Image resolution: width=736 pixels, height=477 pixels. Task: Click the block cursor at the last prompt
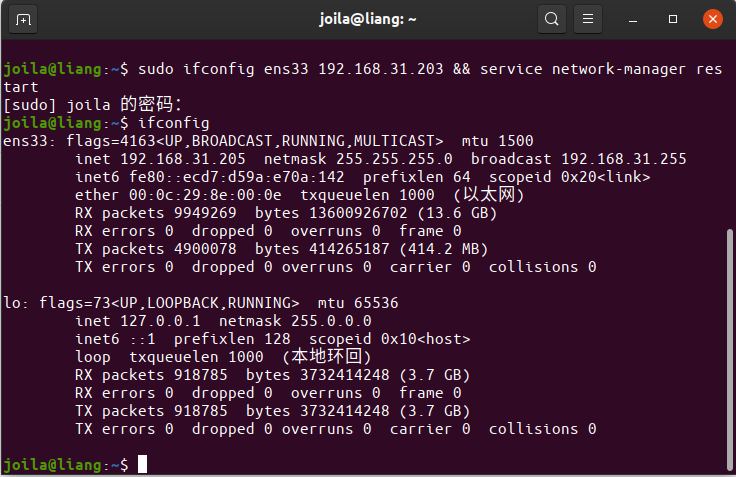[x=143, y=465]
